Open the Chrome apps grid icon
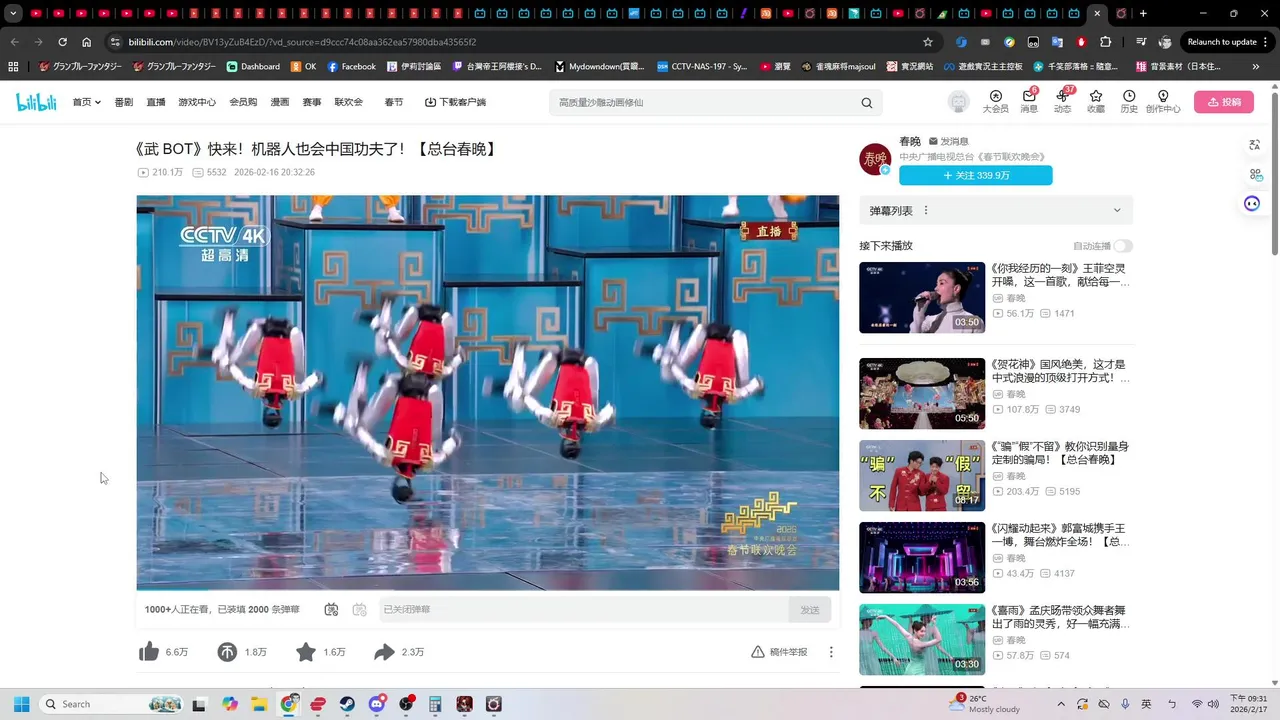The height and width of the screenshot is (720, 1280). pyautogui.click(x=13, y=66)
